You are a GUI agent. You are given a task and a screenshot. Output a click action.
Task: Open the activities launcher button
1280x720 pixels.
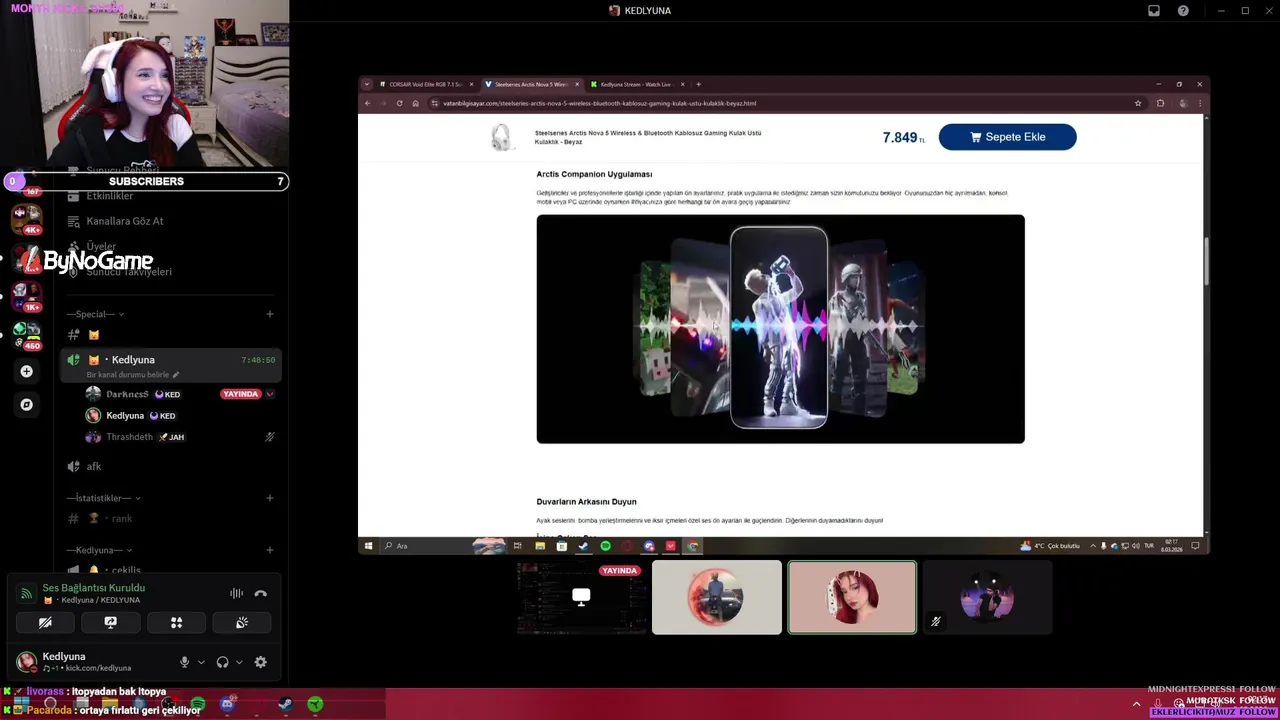click(x=176, y=622)
